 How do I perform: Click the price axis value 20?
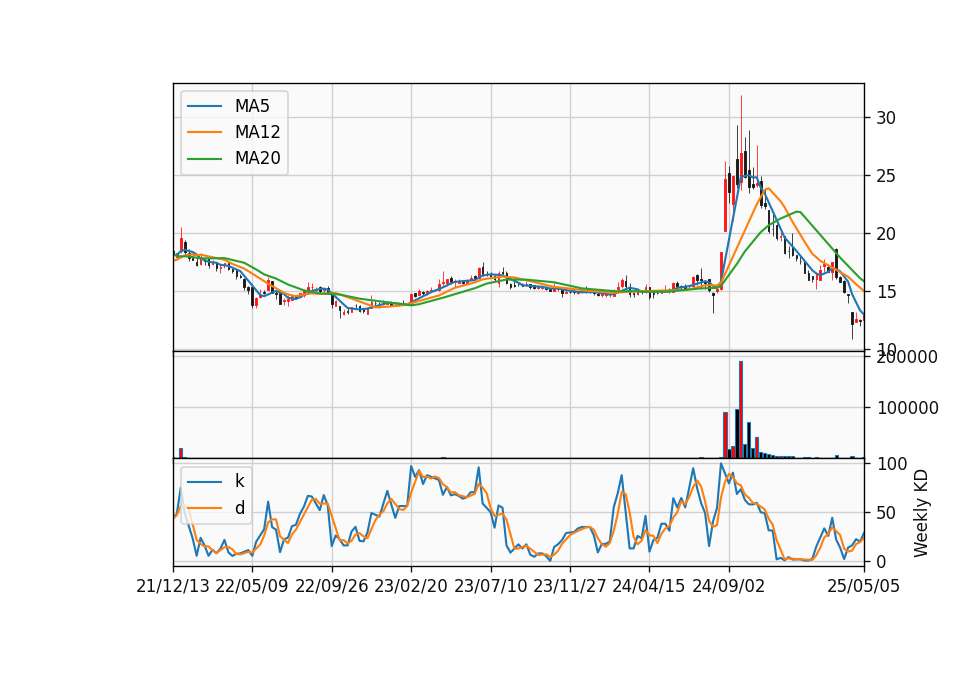(885, 234)
